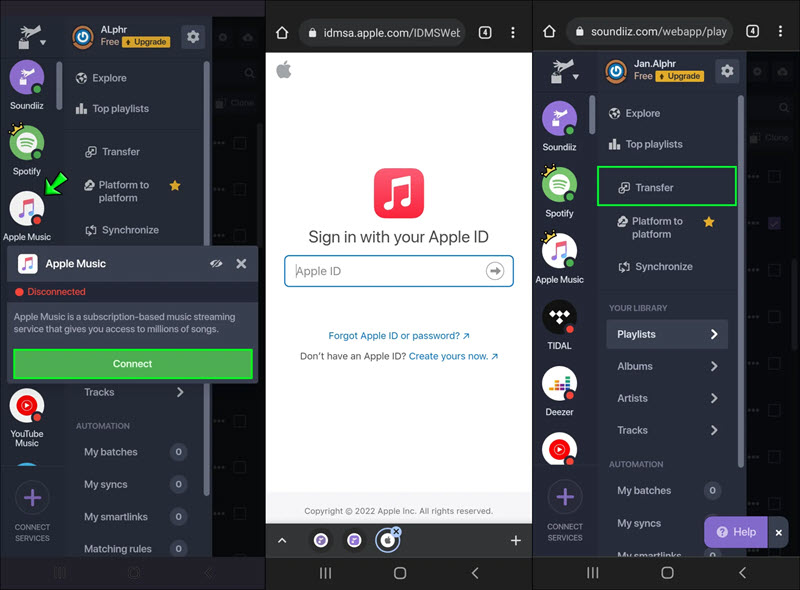Tap soundiiz.com address bar
The width and height of the screenshot is (800, 590).
pyautogui.click(x=649, y=32)
